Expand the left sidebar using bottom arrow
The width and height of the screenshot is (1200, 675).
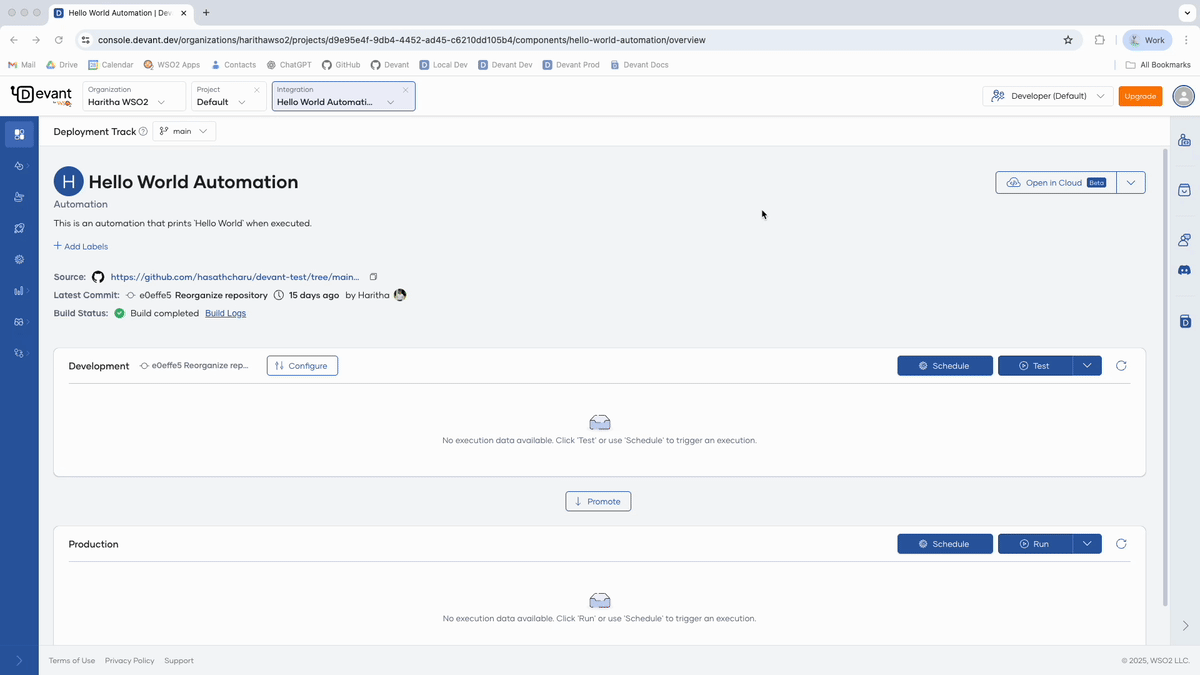[19, 660]
